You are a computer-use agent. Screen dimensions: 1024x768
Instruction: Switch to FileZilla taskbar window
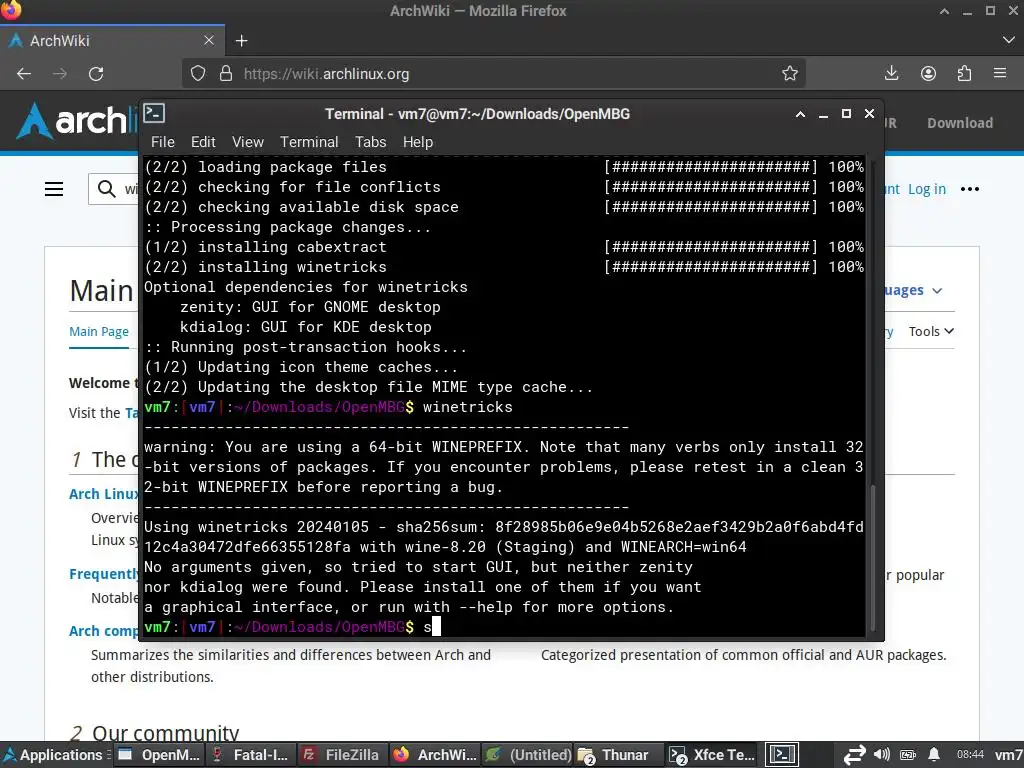pyautogui.click(x=343, y=755)
